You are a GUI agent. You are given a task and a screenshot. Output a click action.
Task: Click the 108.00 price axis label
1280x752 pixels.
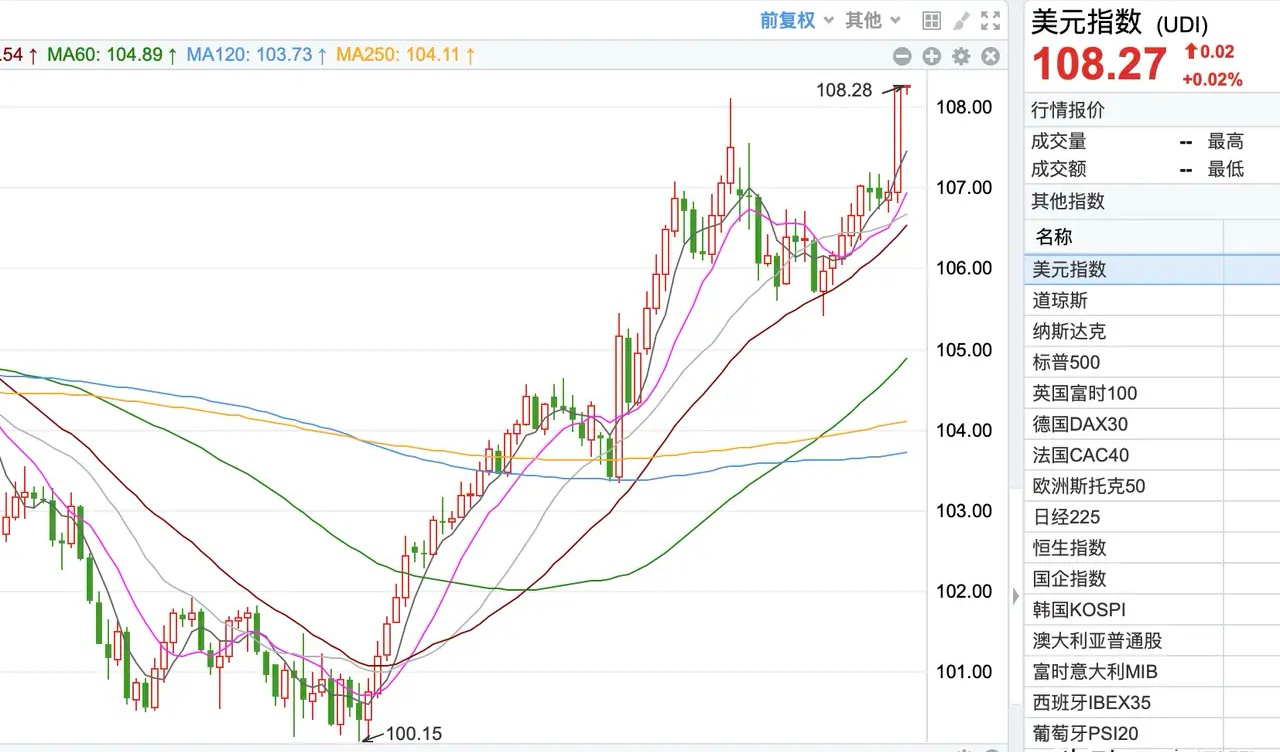963,107
